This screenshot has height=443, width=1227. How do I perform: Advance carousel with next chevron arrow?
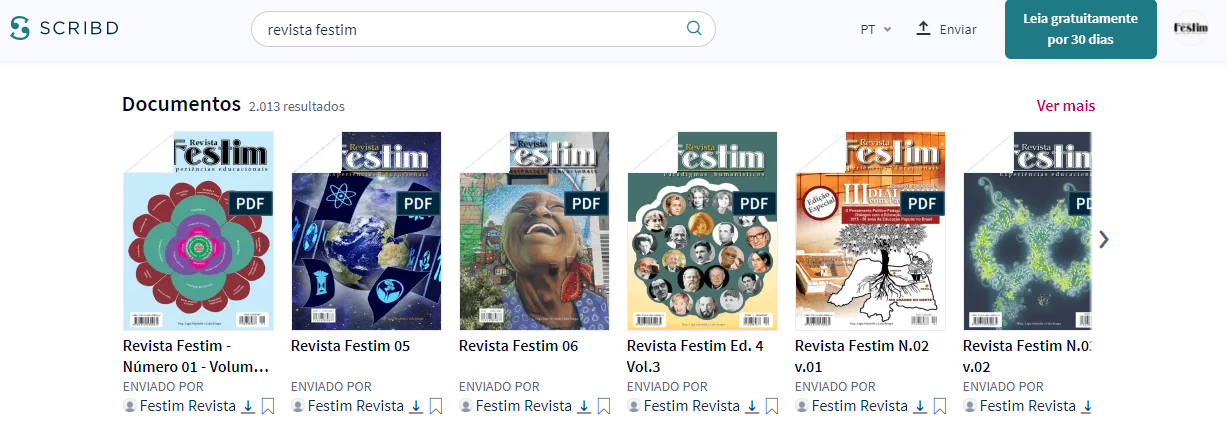coord(1104,239)
